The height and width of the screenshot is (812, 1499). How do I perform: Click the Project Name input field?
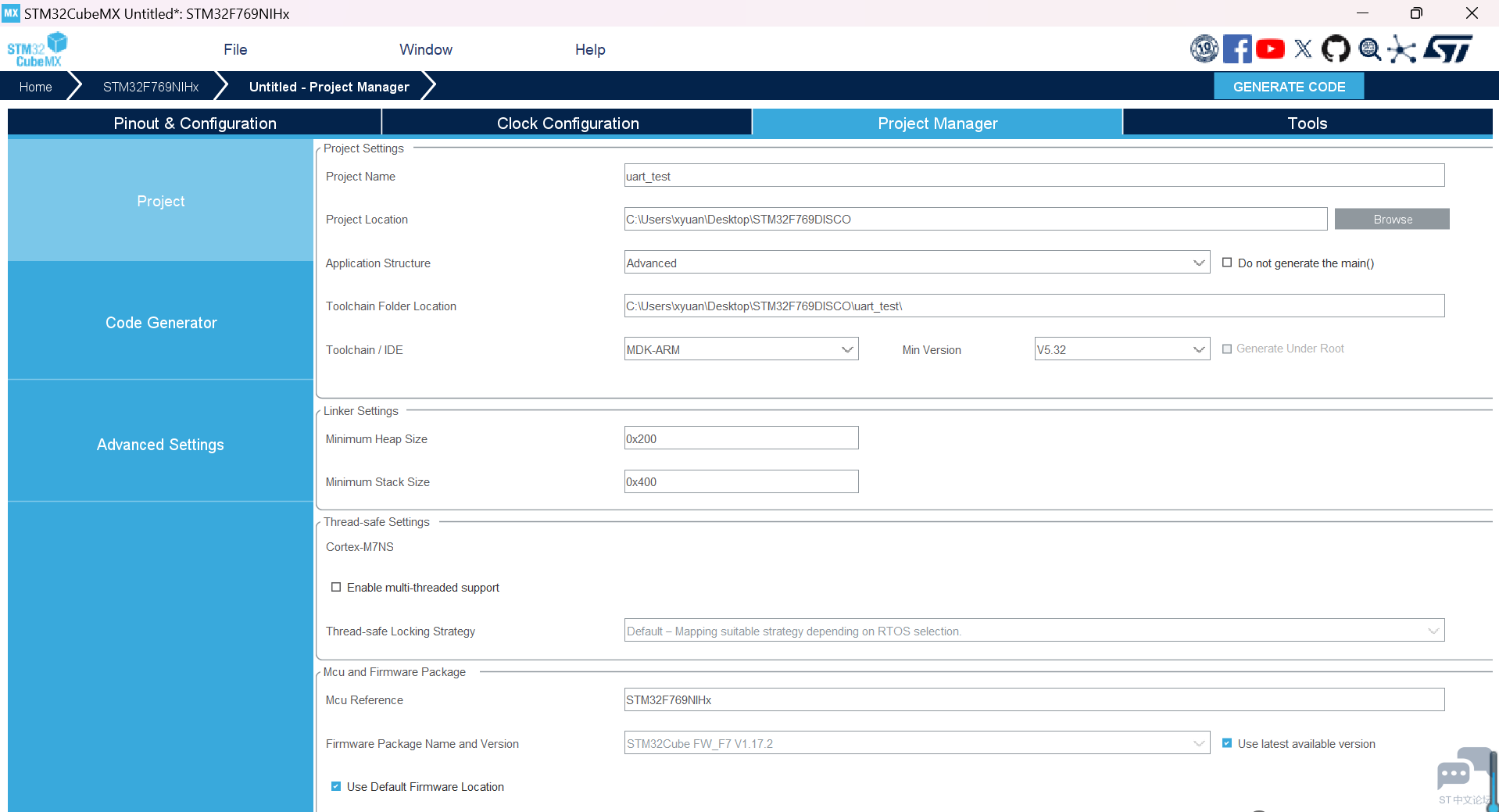click(1034, 176)
